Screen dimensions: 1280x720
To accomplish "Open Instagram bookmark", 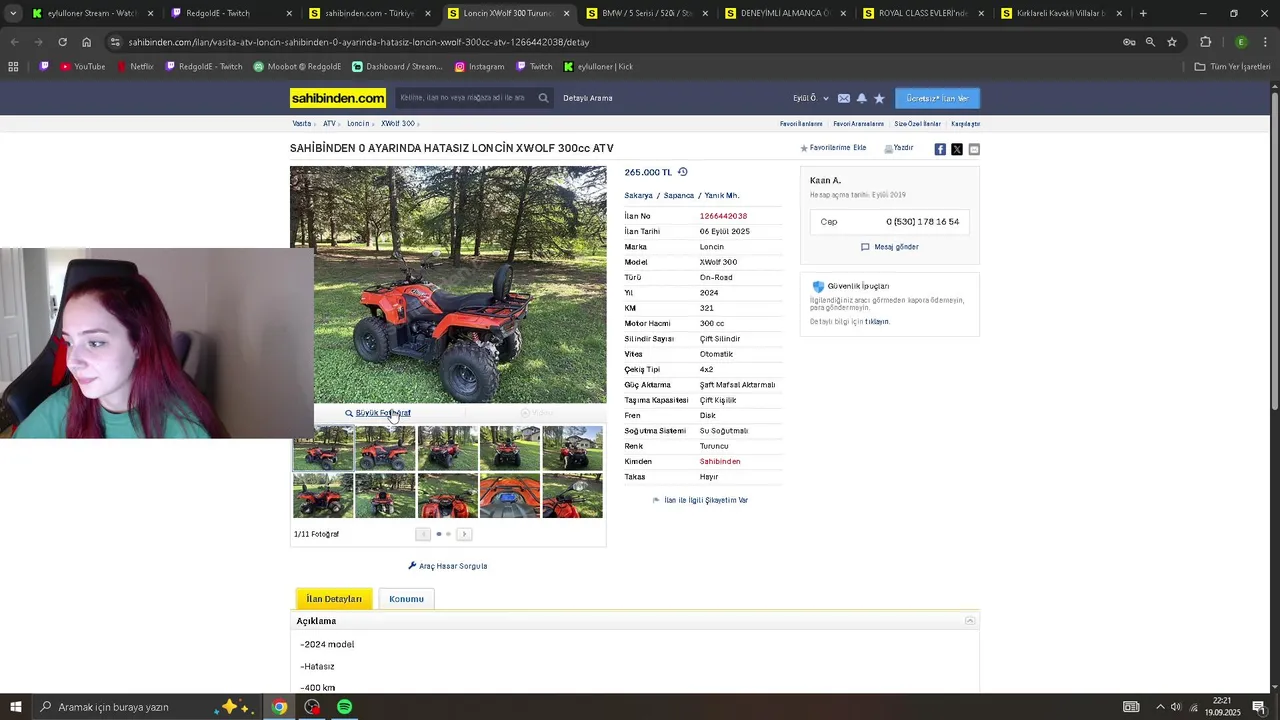I will 479,67.
